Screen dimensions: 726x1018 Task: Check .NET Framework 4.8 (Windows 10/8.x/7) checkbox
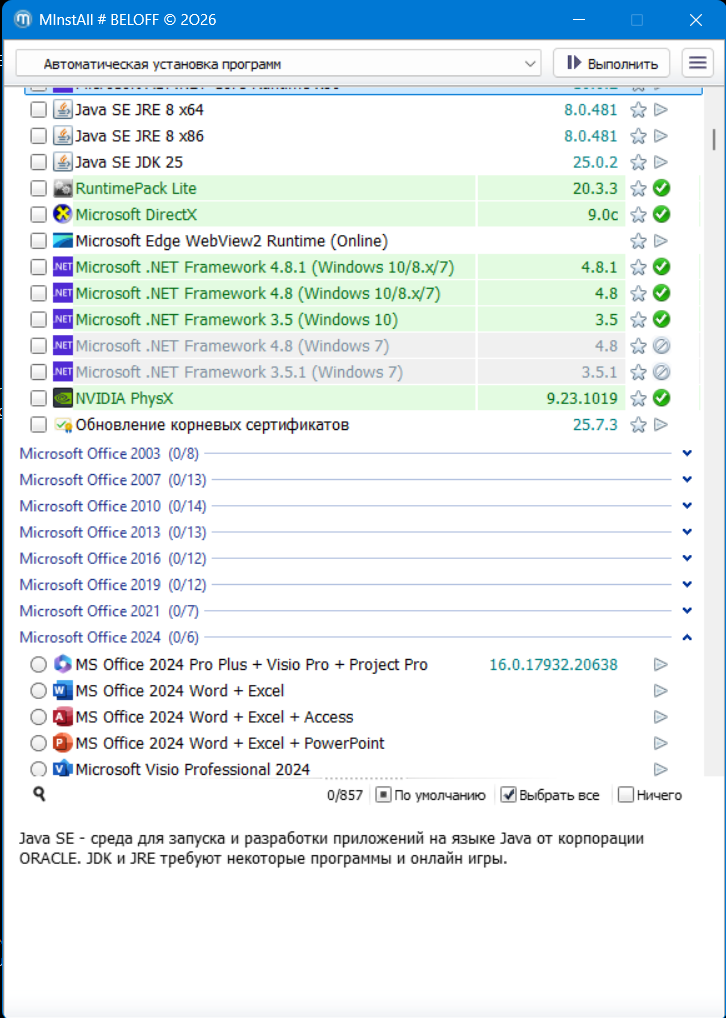[39, 293]
